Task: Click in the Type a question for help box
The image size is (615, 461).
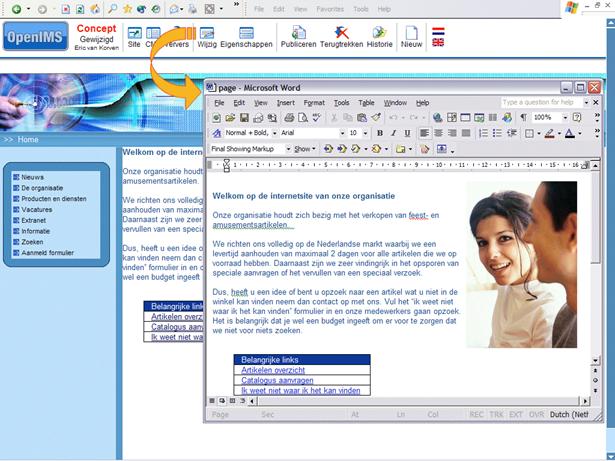Action: click(x=541, y=102)
